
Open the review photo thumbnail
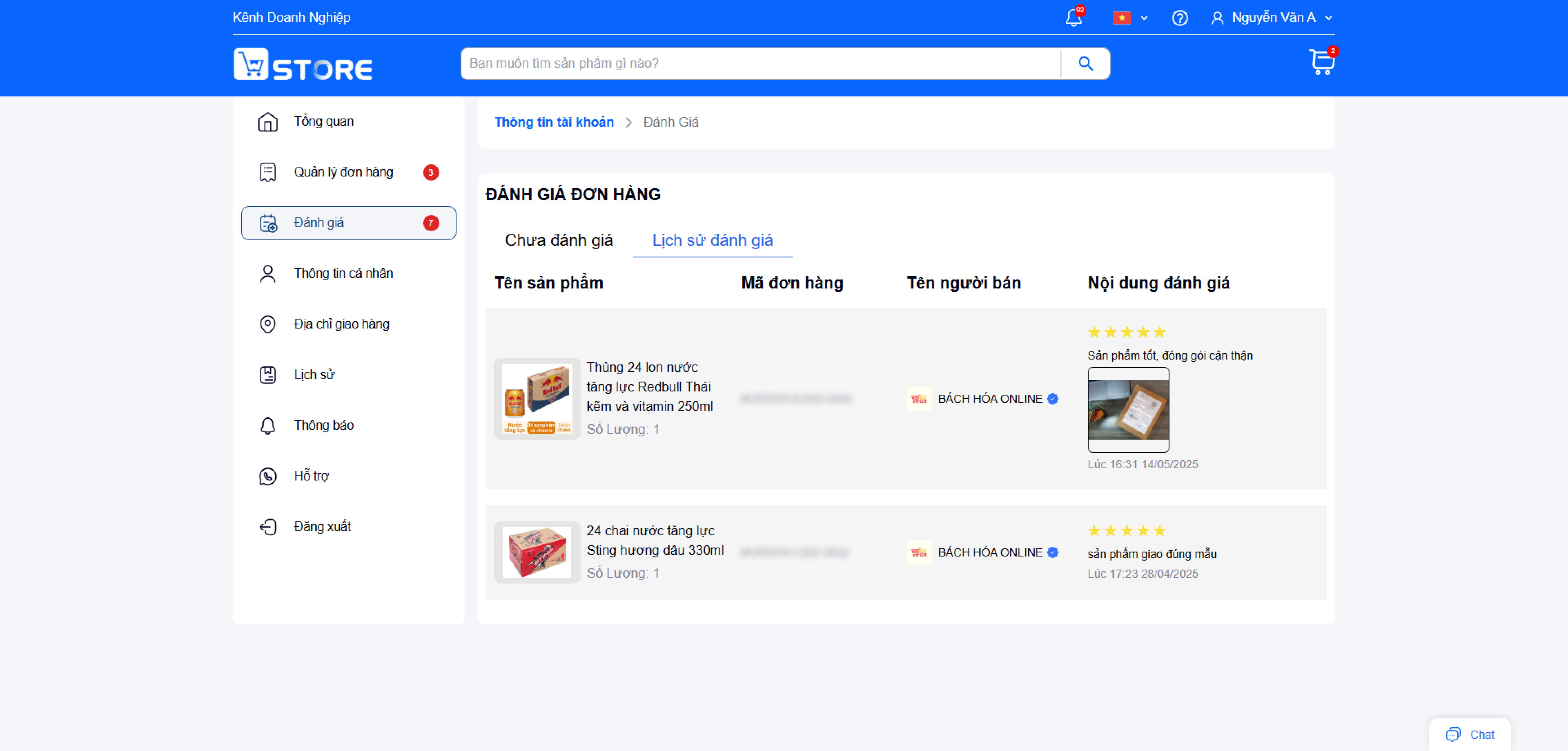click(x=1128, y=409)
